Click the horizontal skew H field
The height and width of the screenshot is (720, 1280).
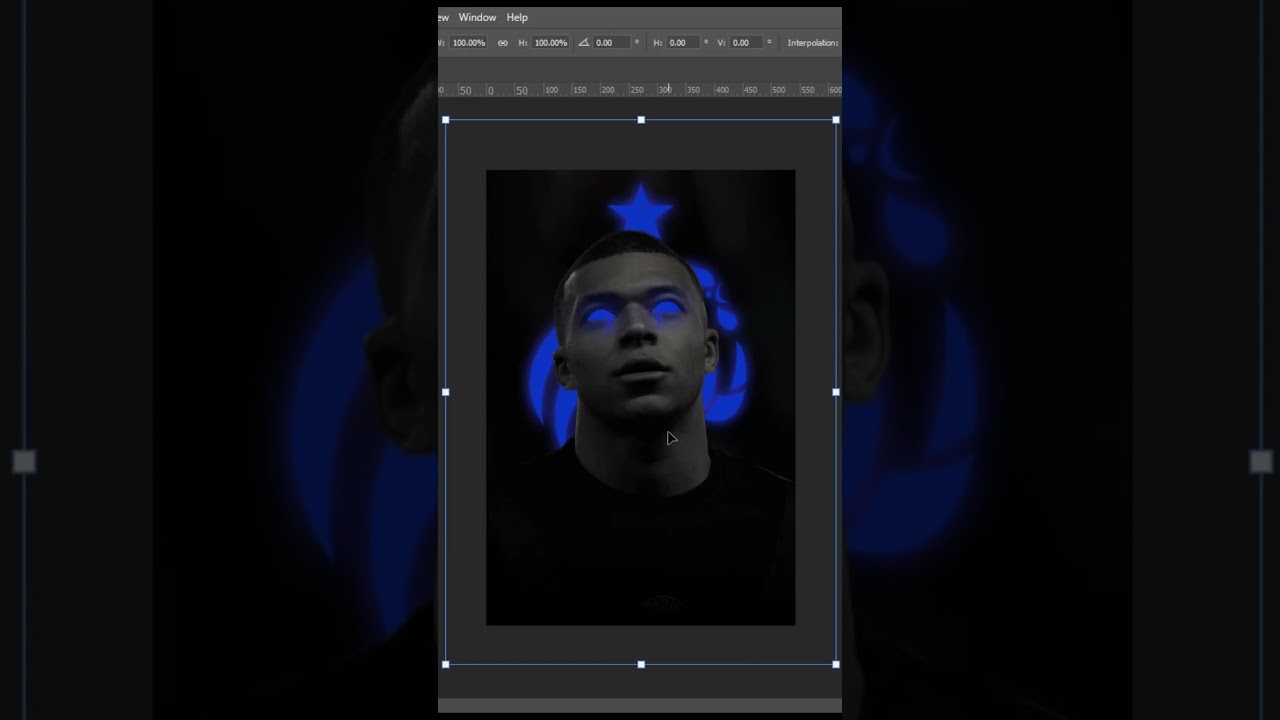point(685,43)
